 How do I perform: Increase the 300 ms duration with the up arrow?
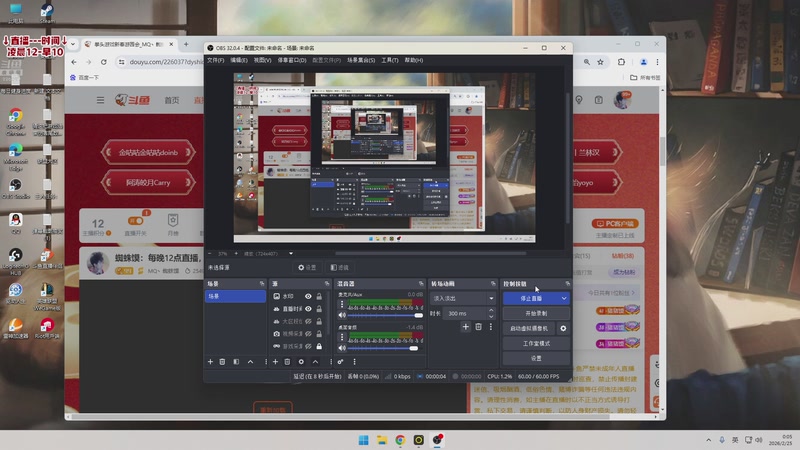tap(491, 310)
